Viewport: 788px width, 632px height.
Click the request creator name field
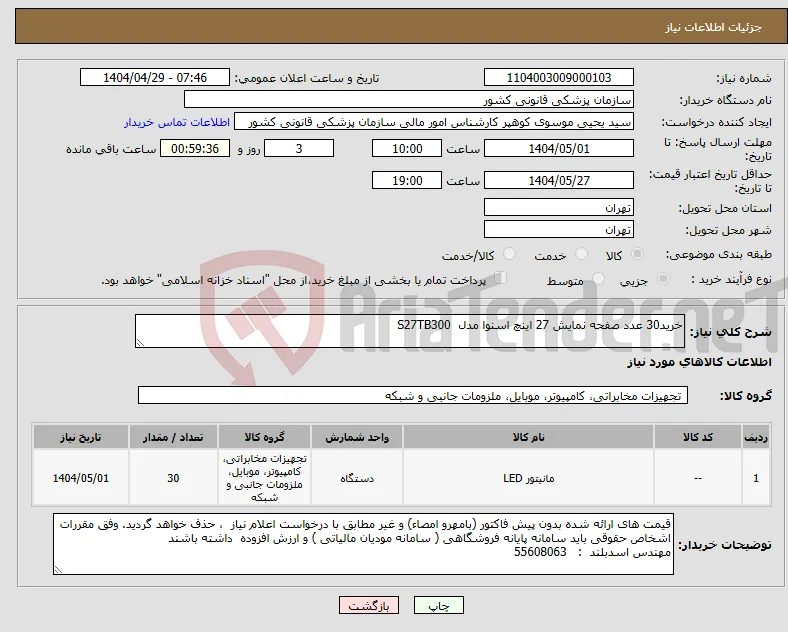434,122
